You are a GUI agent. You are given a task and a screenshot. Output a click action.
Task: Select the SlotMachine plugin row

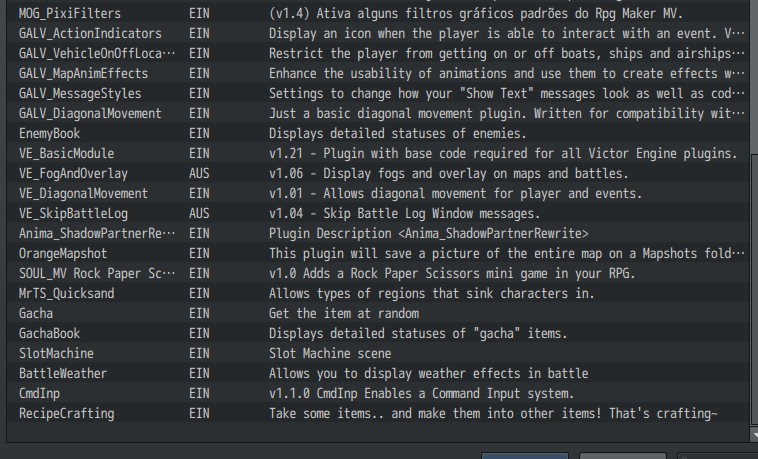[378, 354]
